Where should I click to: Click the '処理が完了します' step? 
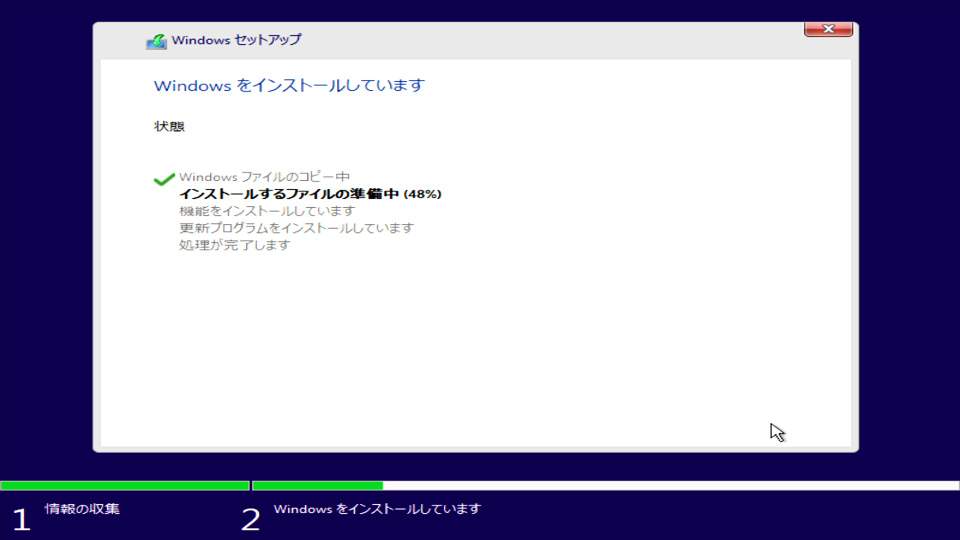pyautogui.click(x=235, y=245)
